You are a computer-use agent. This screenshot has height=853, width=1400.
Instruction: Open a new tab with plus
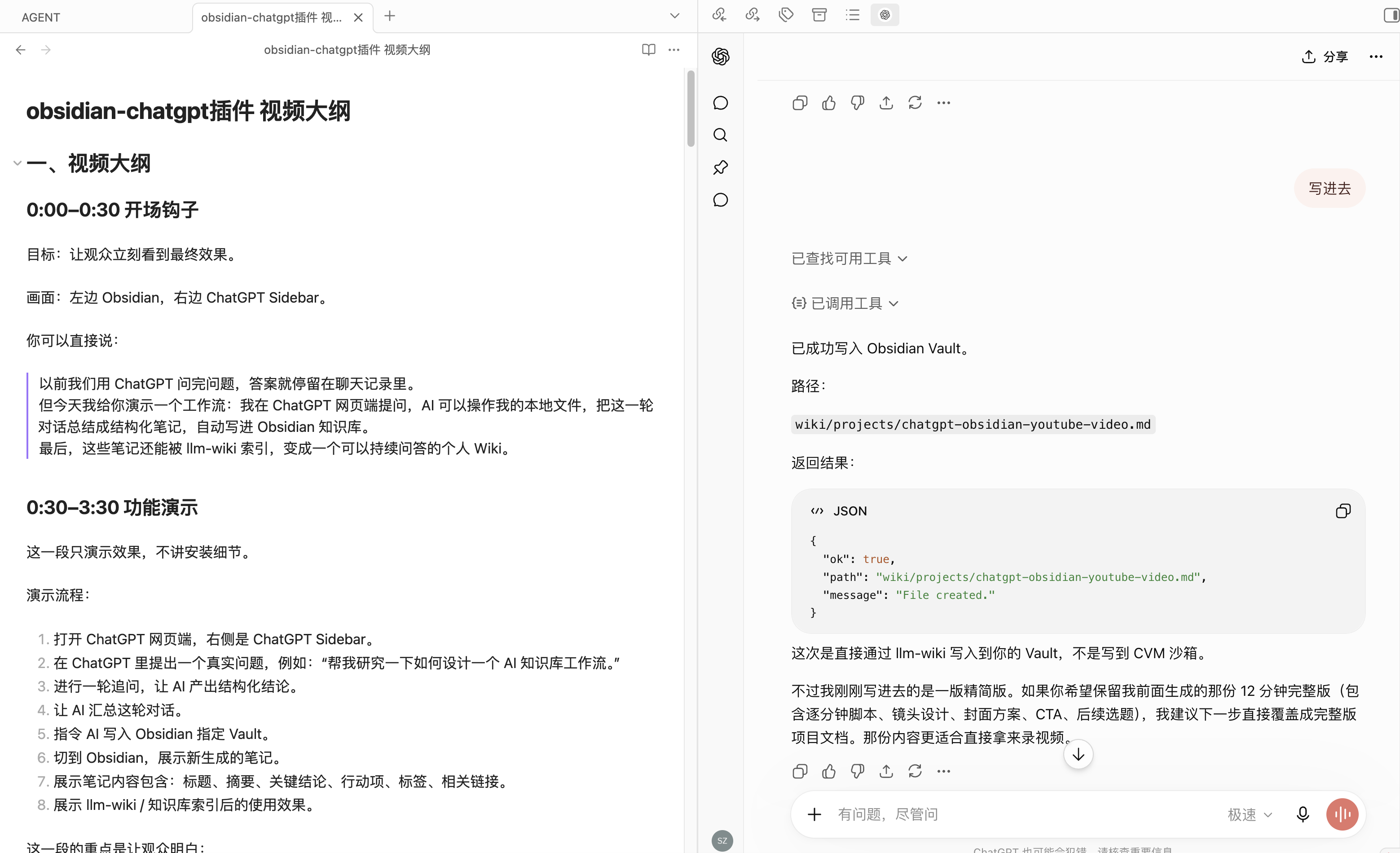pyautogui.click(x=390, y=16)
